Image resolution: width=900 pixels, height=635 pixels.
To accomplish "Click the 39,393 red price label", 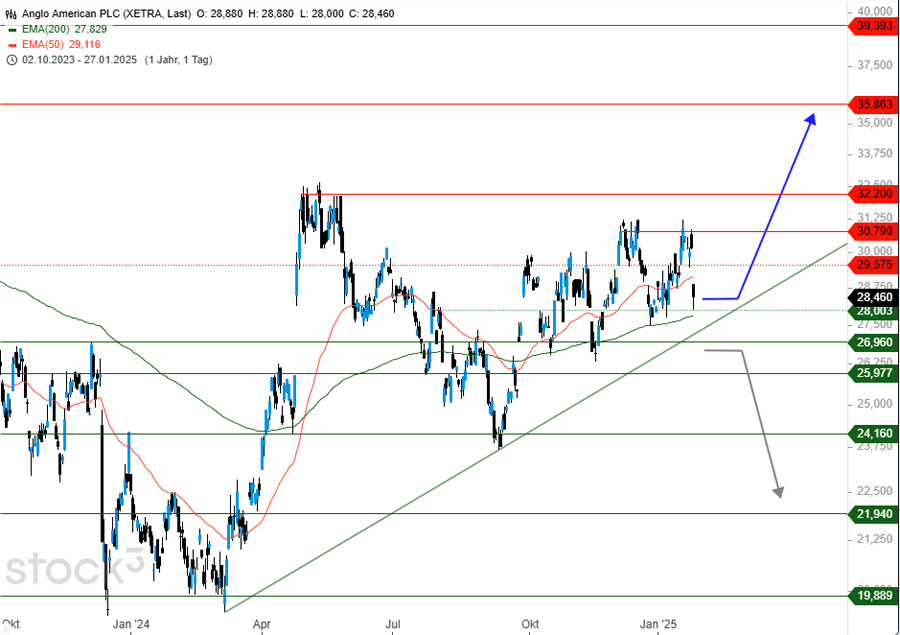I will [874, 26].
